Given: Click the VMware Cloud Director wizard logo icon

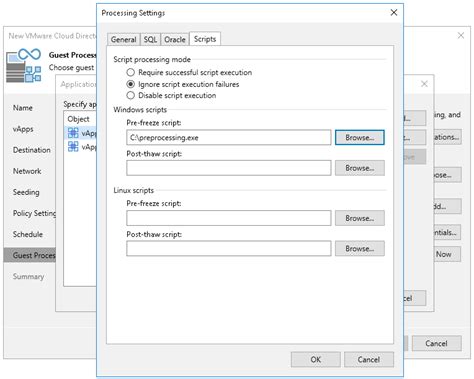Looking at the screenshot, I should pos(24,65).
